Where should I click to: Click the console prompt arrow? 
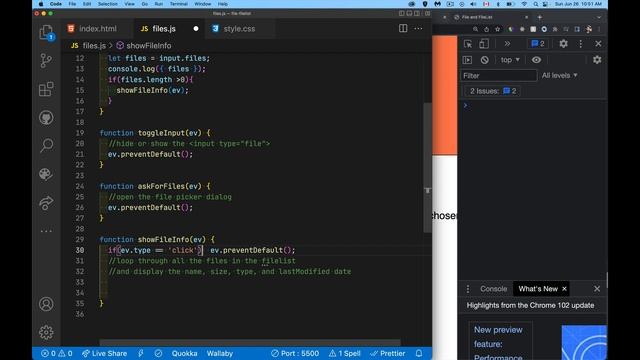pyautogui.click(x=465, y=105)
